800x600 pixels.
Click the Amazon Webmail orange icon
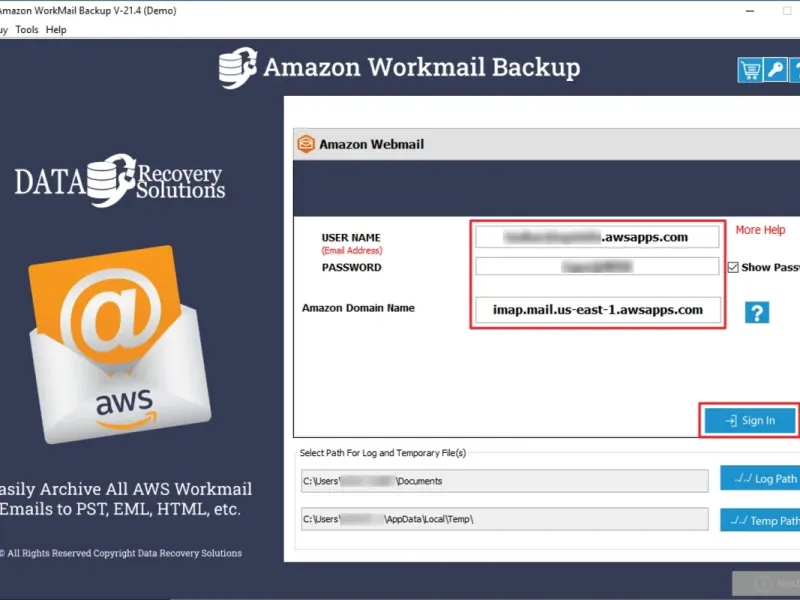click(x=306, y=144)
